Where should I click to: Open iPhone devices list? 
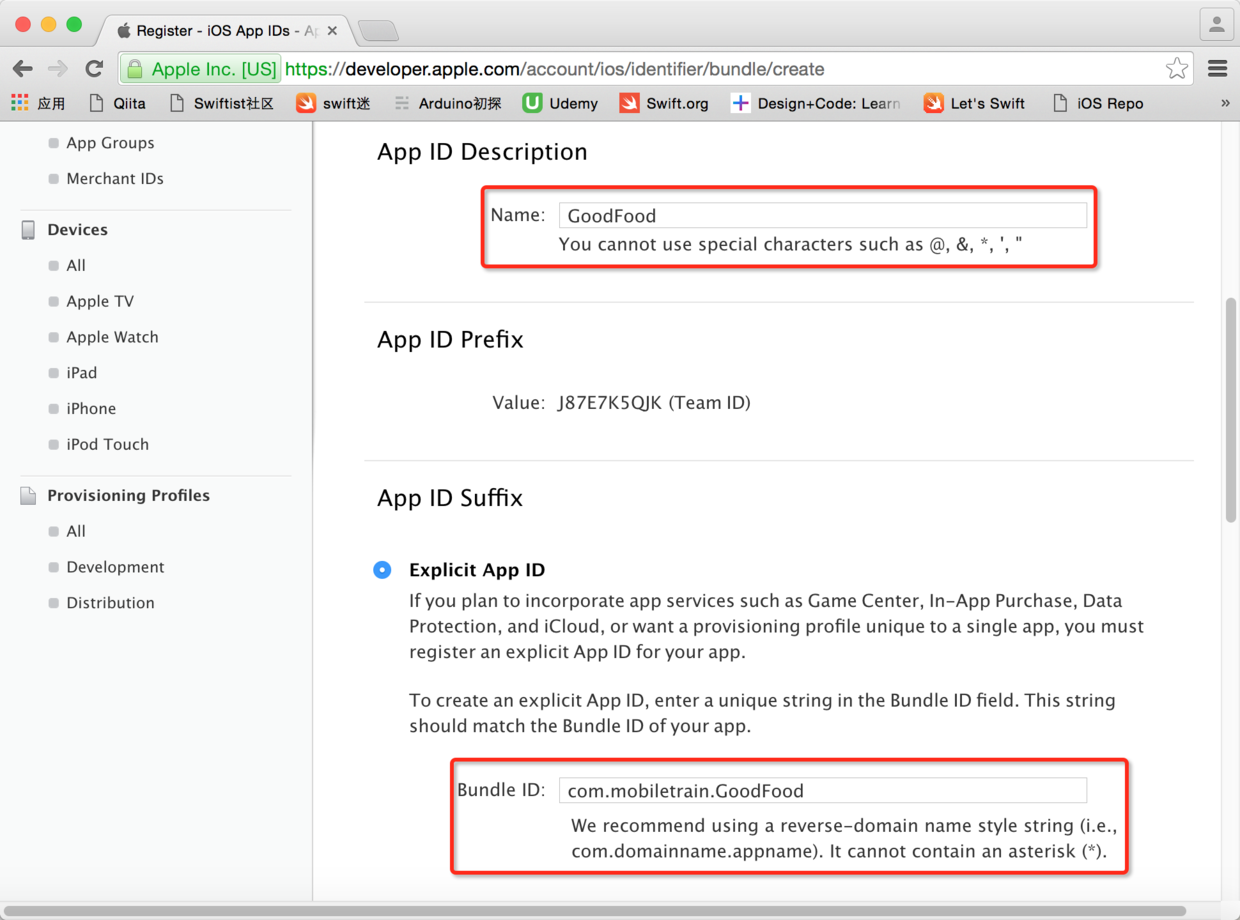click(91, 409)
